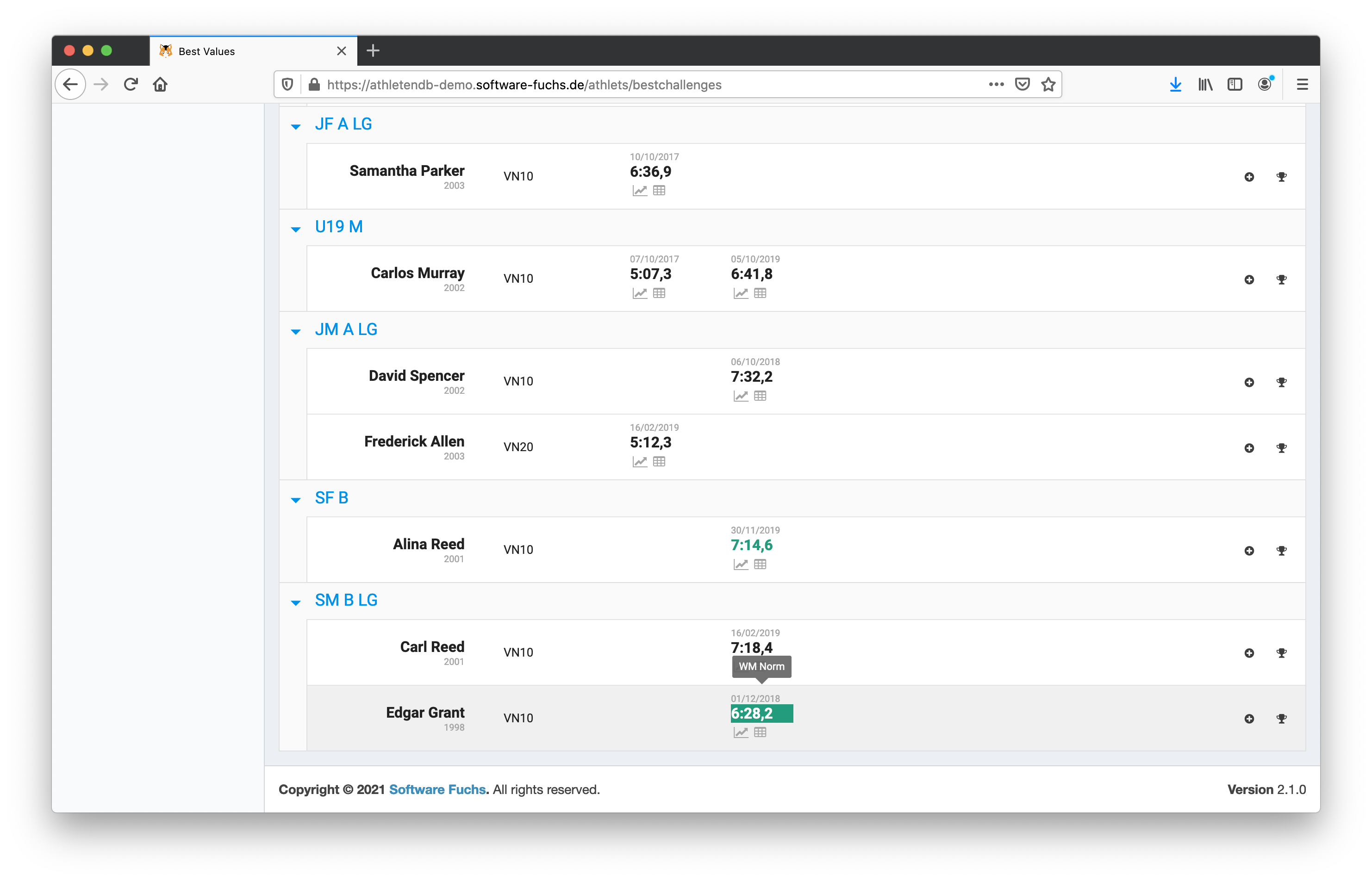Open table icon under Edgar Grant 6:28,2
The height and width of the screenshot is (881, 1372).
(760, 733)
